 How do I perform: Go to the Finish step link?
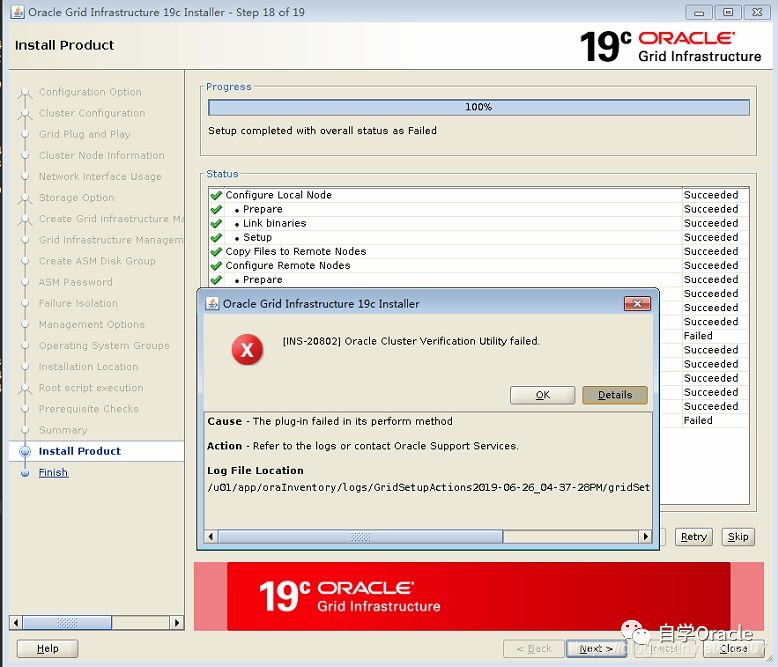click(x=53, y=472)
